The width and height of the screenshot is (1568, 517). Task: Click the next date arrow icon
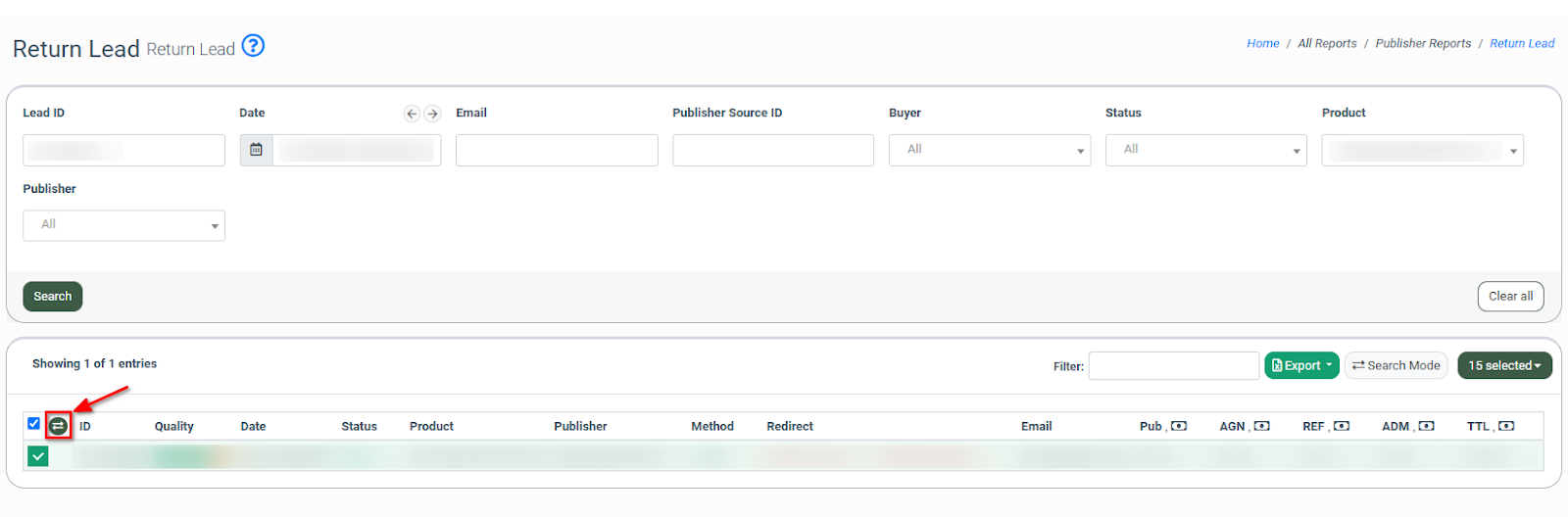pyautogui.click(x=432, y=114)
